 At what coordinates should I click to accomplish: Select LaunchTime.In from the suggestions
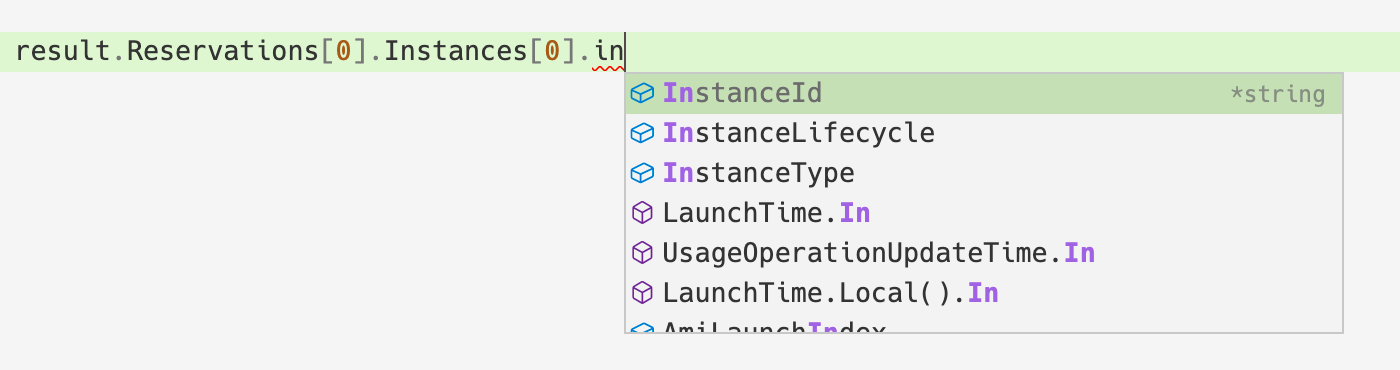point(984,213)
